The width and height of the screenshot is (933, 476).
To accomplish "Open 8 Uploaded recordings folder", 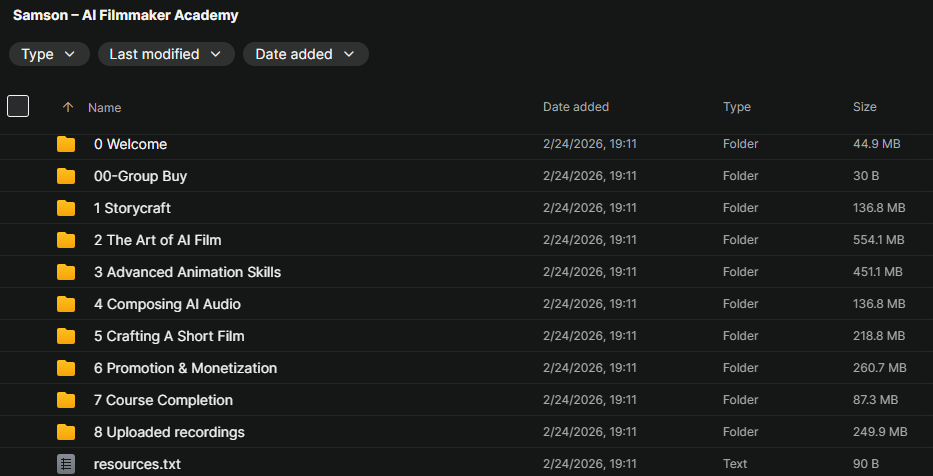I will pos(169,432).
